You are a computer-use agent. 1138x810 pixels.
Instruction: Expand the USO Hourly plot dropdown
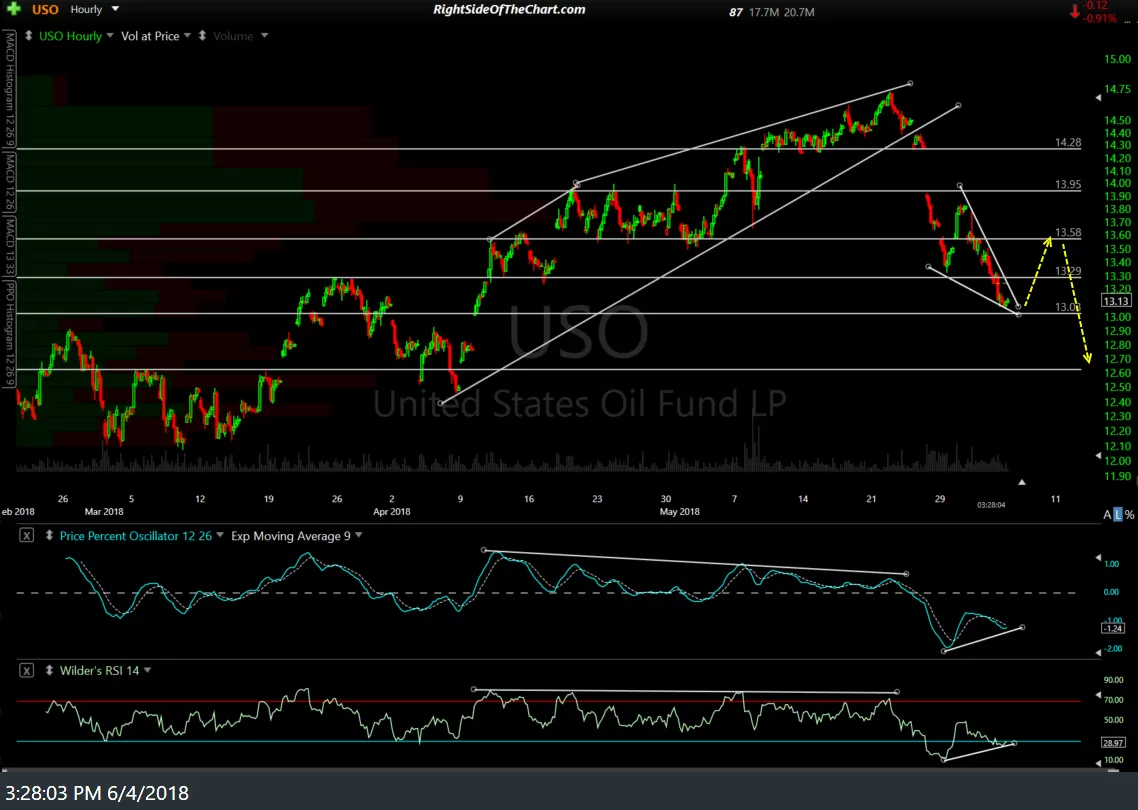click(110, 36)
